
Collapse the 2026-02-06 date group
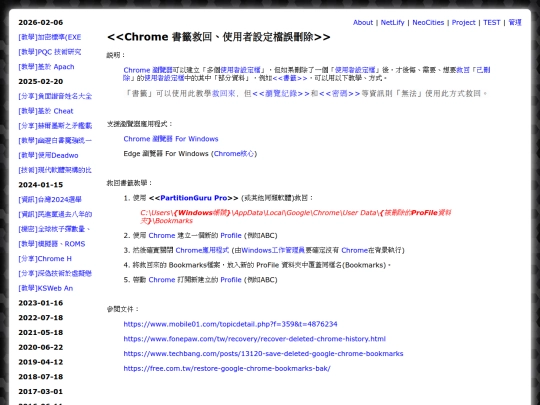point(41,22)
